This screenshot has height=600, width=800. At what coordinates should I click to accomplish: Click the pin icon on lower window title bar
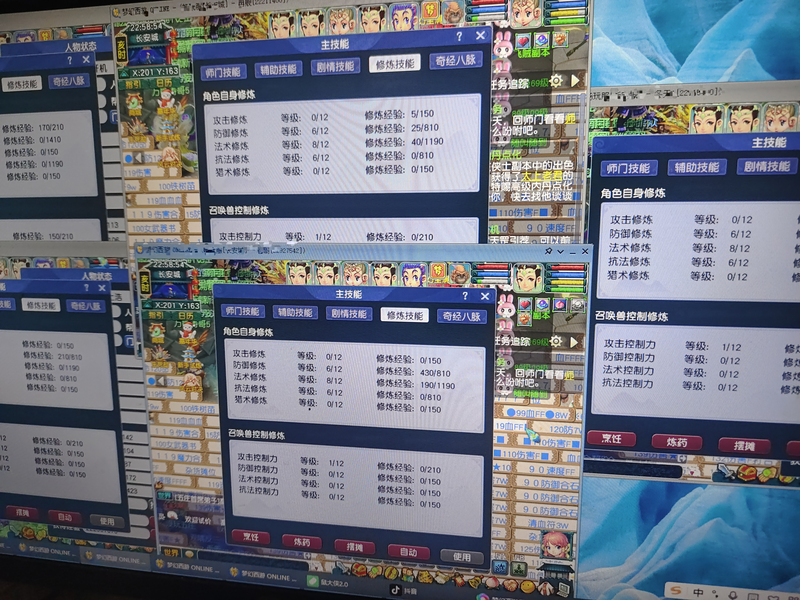click(548, 252)
